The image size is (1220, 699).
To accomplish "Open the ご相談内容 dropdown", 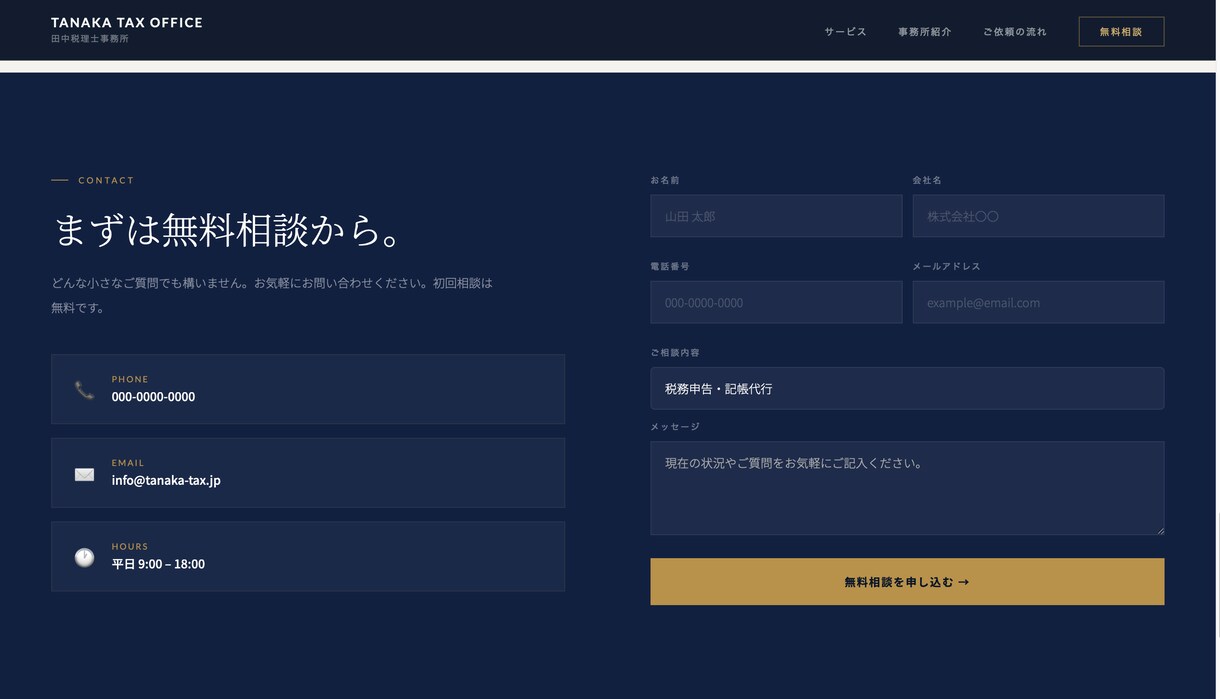I will (907, 388).
